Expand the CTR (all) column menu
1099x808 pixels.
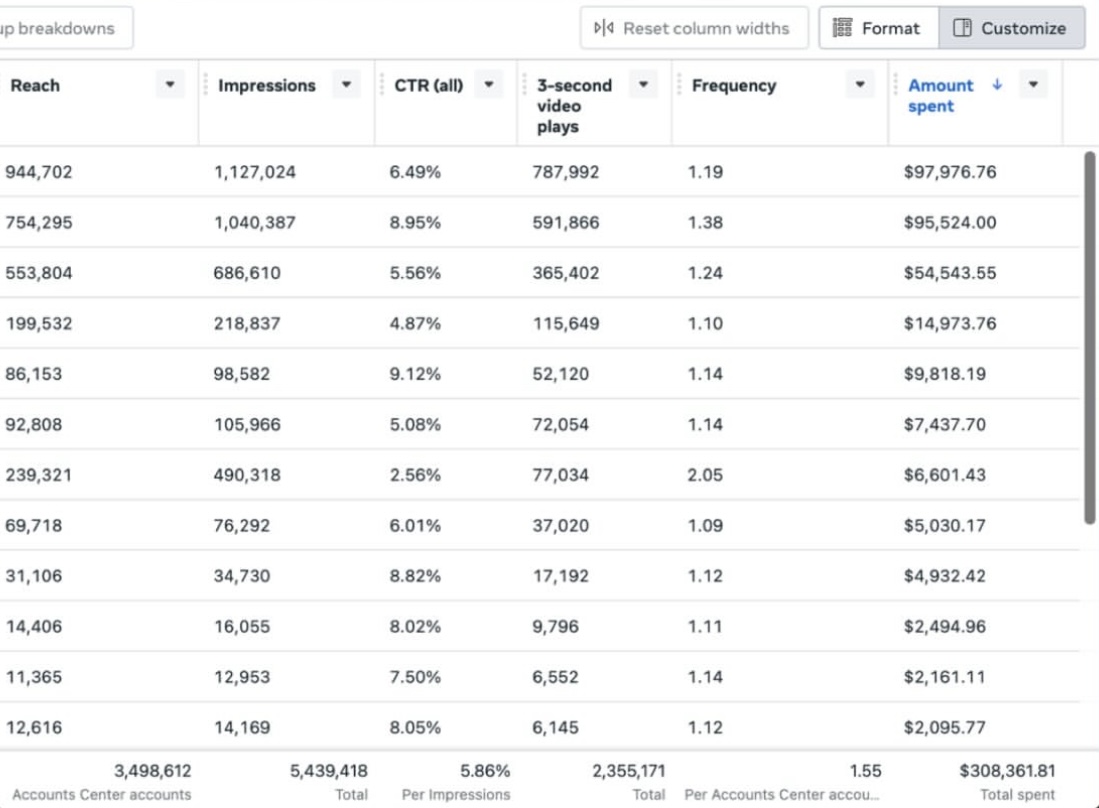click(x=488, y=85)
